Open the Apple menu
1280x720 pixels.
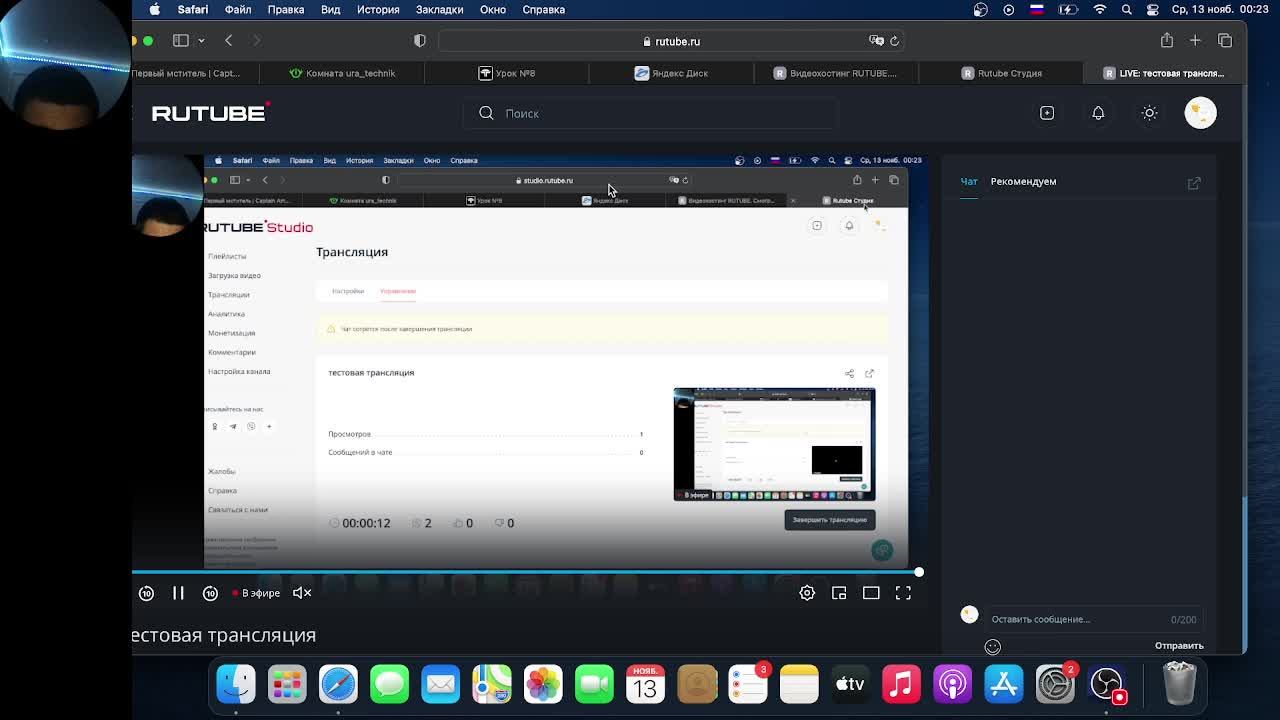click(155, 9)
